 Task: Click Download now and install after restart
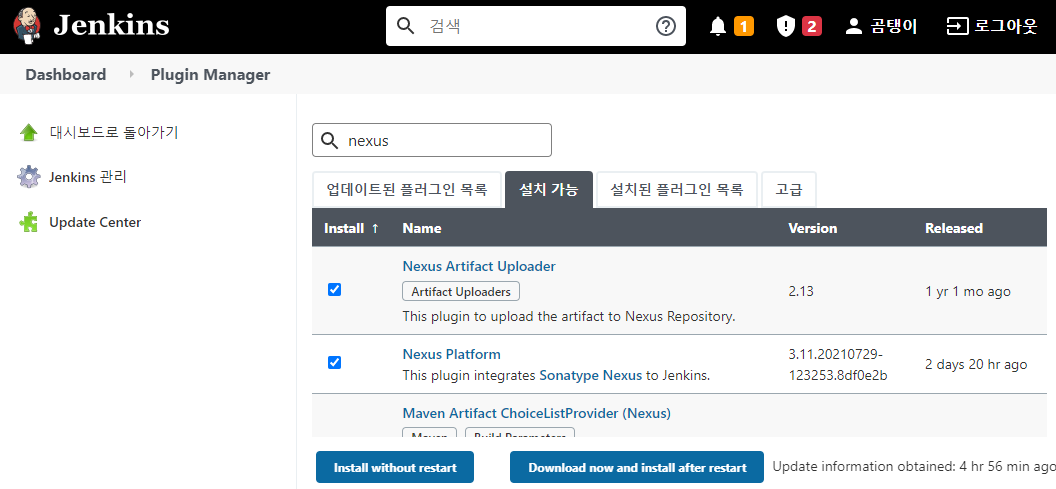[x=637, y=467]
